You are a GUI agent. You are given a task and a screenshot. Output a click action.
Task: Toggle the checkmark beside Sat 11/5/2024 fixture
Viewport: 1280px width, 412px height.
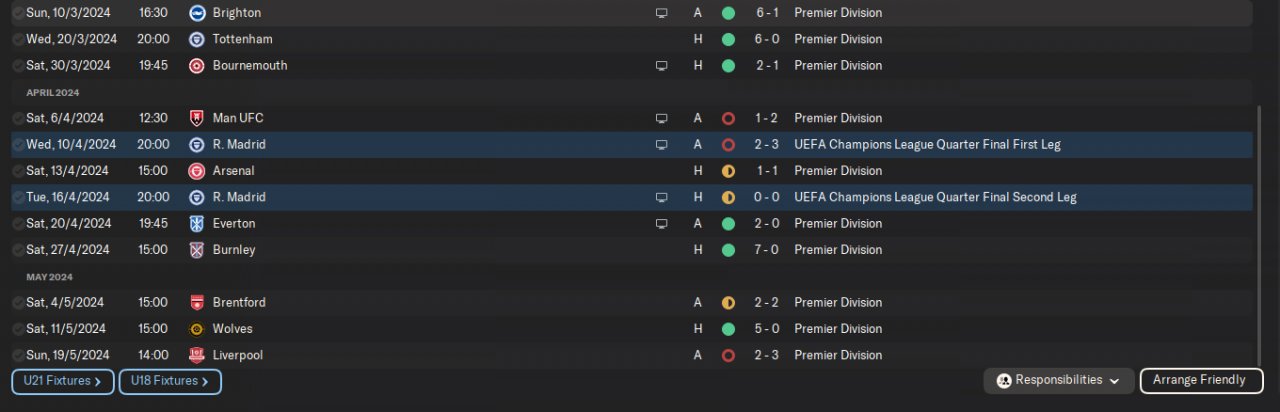click(x=18, y=329)
